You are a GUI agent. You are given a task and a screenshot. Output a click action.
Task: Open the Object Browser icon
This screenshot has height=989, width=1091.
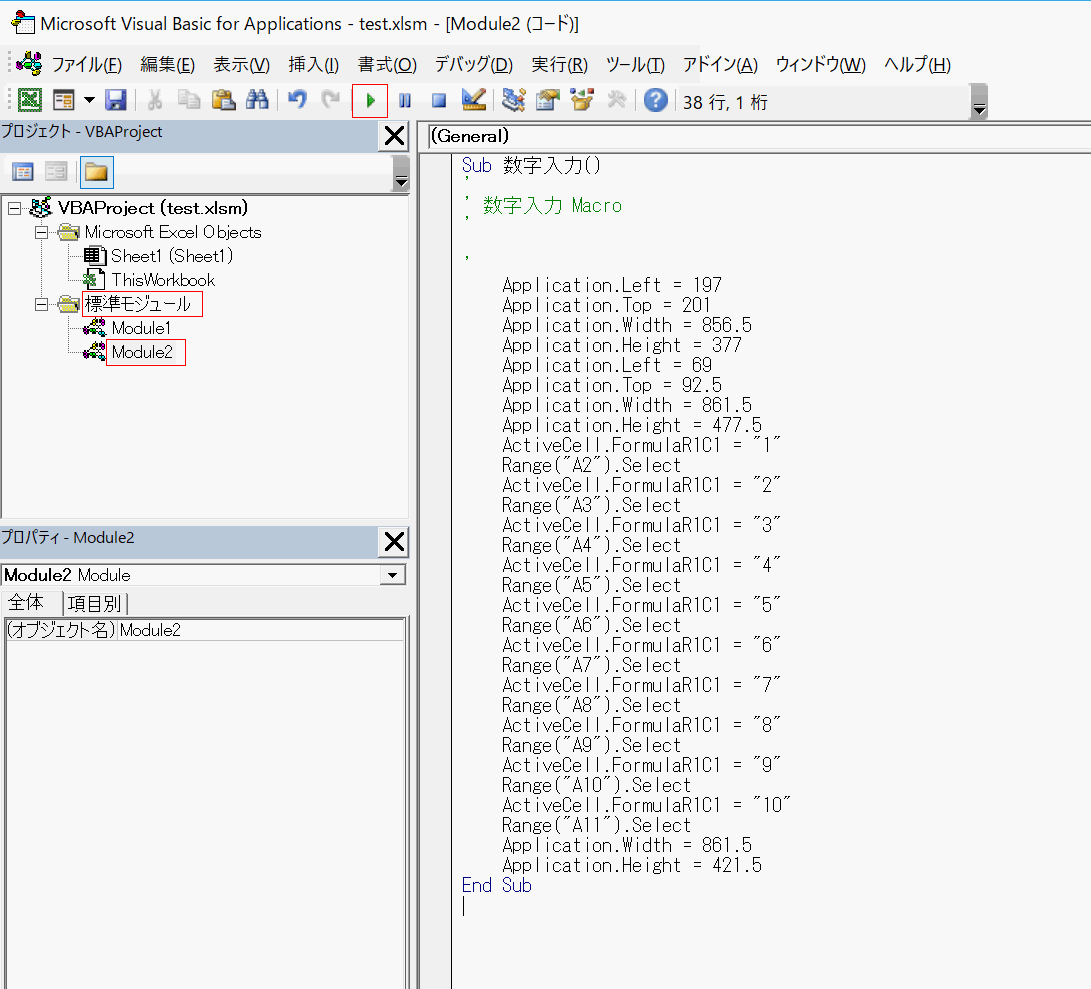tap(582, 101)
